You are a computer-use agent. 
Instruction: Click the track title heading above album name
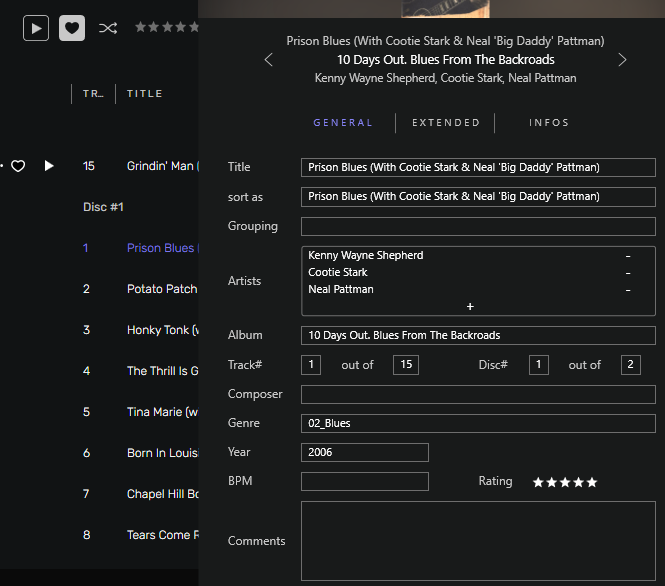(x=445, y=41)
